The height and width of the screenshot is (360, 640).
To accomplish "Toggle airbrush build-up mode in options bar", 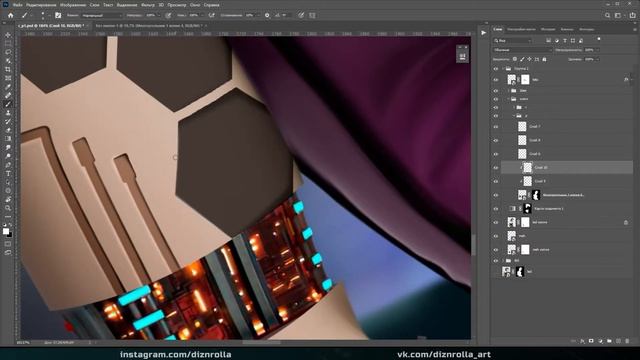I will [x=211, y=16].
